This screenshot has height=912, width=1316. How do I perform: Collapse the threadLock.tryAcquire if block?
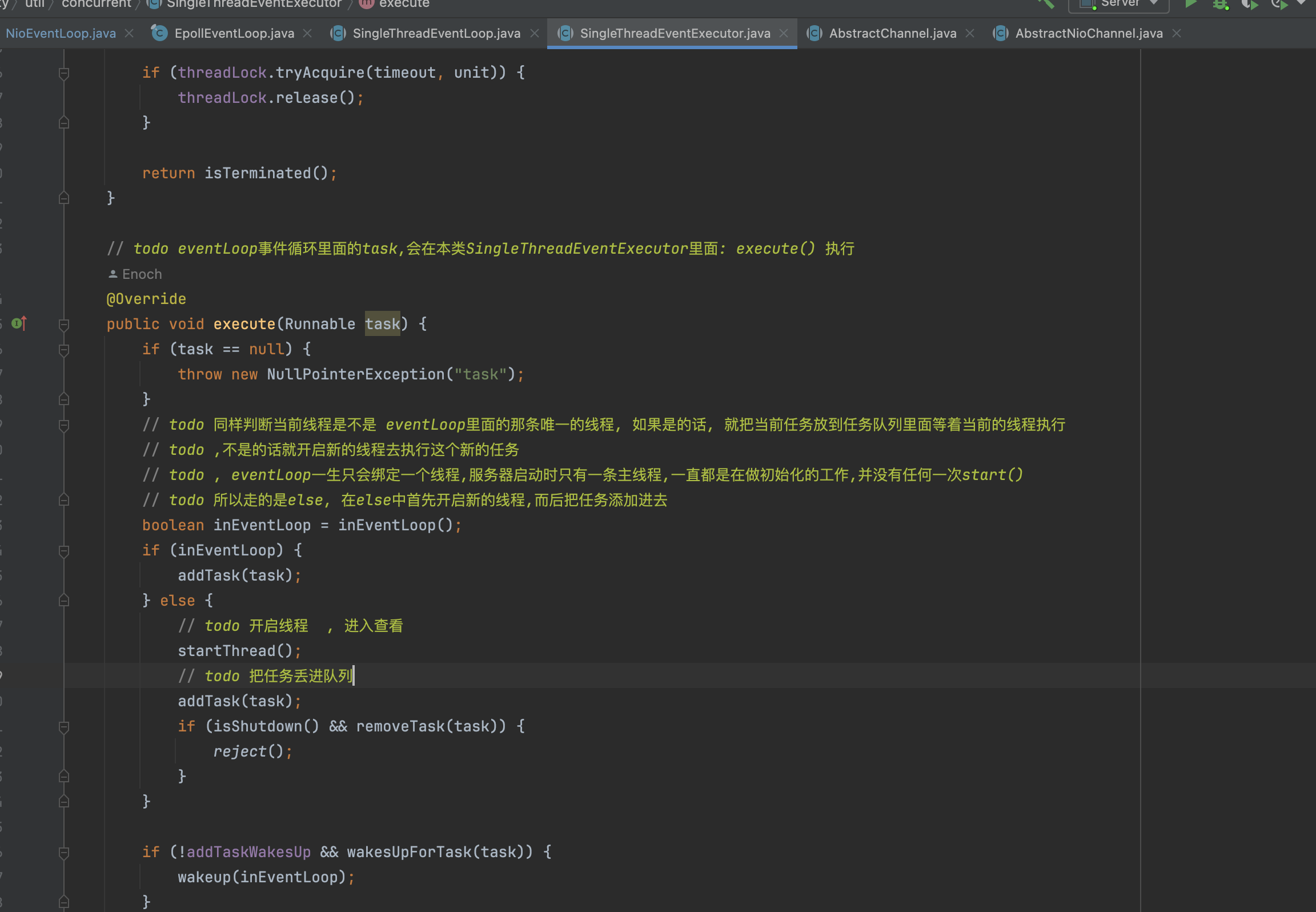coord(64,73)
